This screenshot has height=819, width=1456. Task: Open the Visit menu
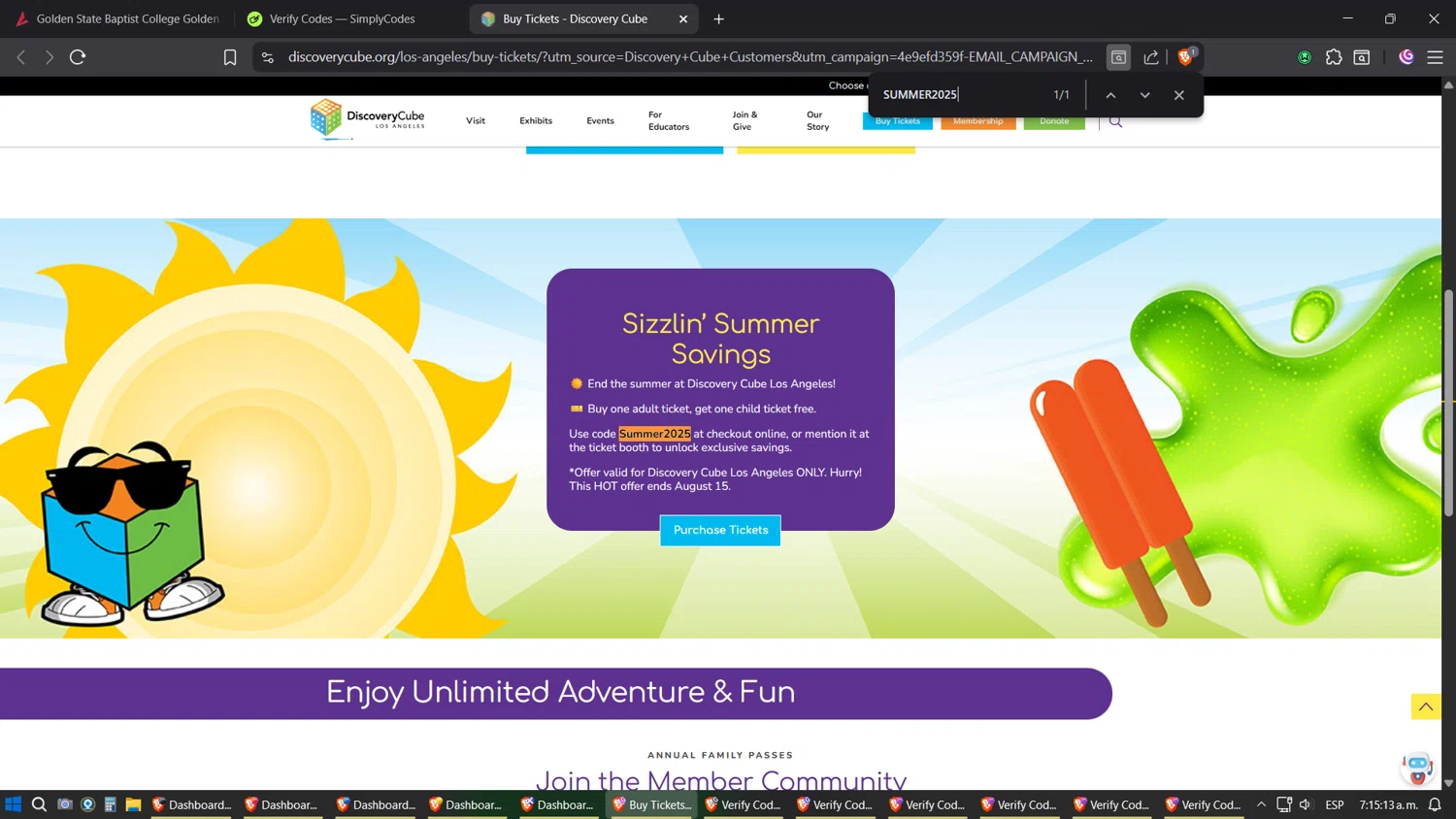coord(476,121)
